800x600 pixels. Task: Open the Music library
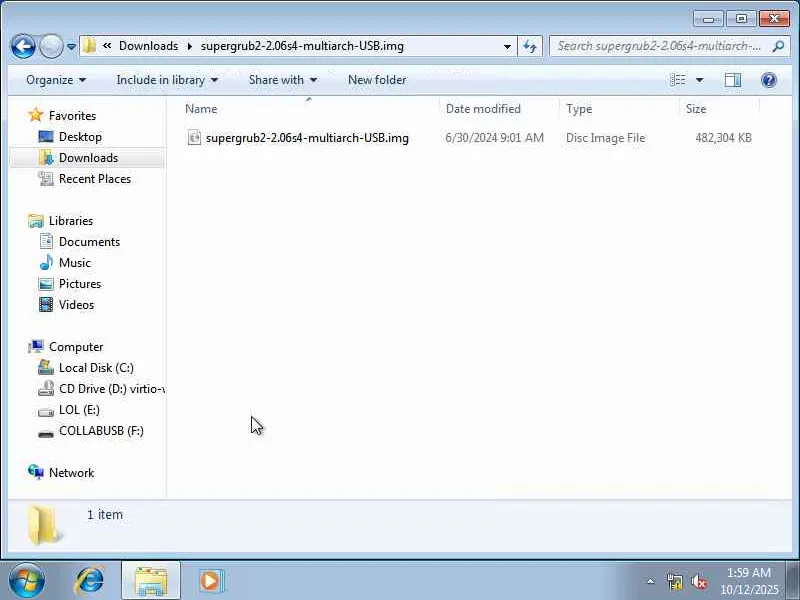click(x=75, y=262)
